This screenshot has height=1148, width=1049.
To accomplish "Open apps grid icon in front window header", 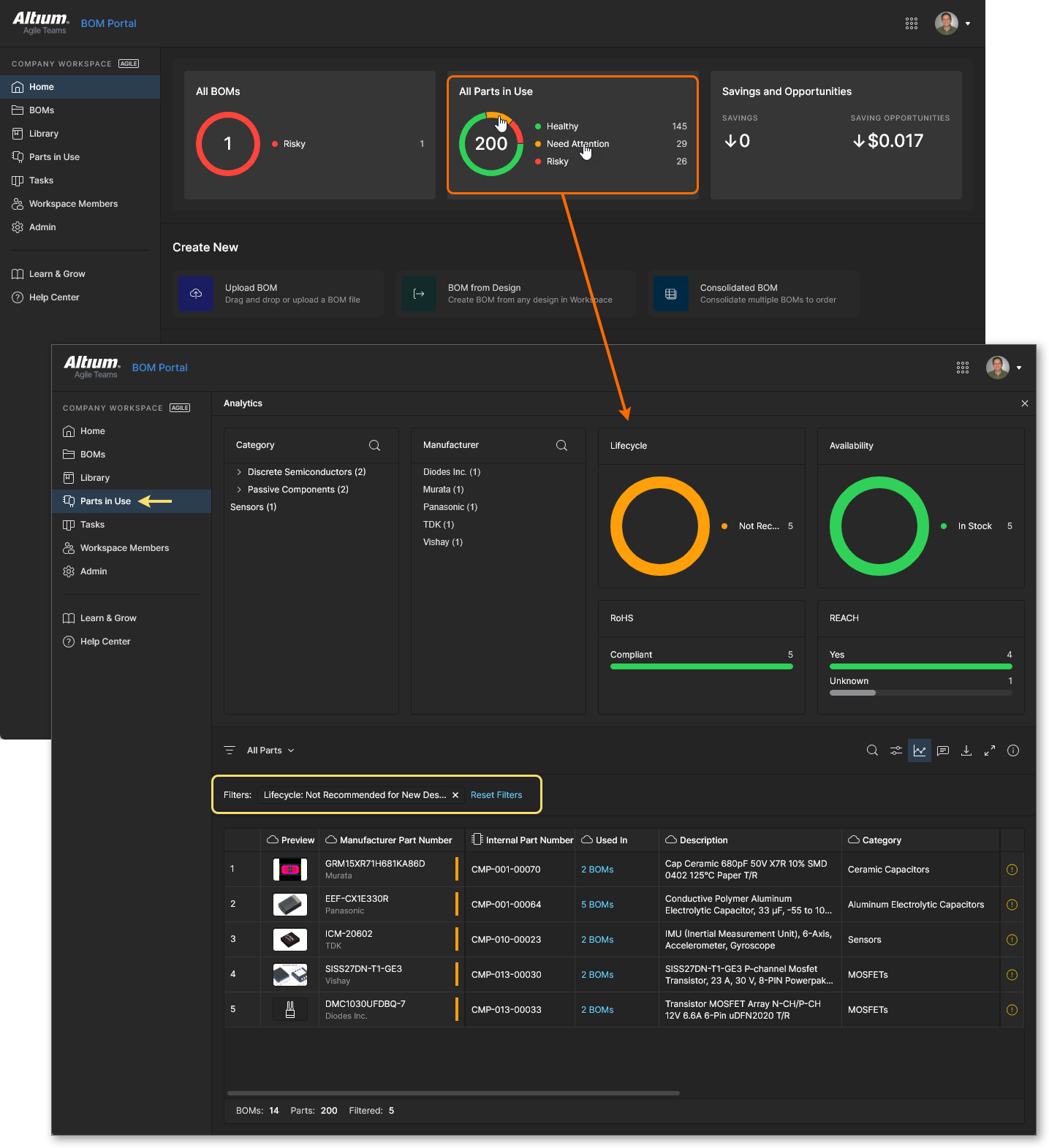I will coord(963,368).
